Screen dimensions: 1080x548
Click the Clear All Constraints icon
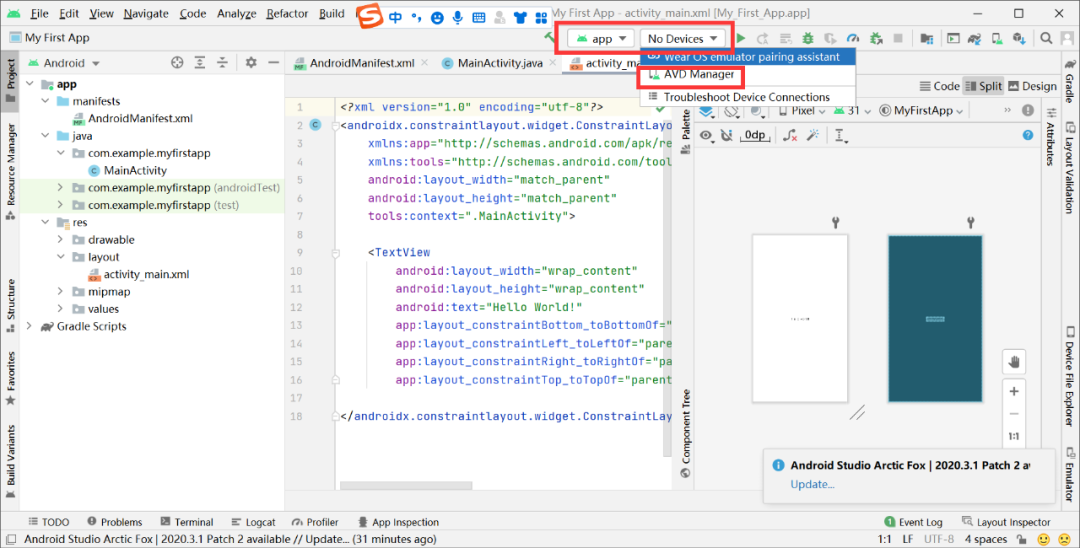click(x=790, y=136)
